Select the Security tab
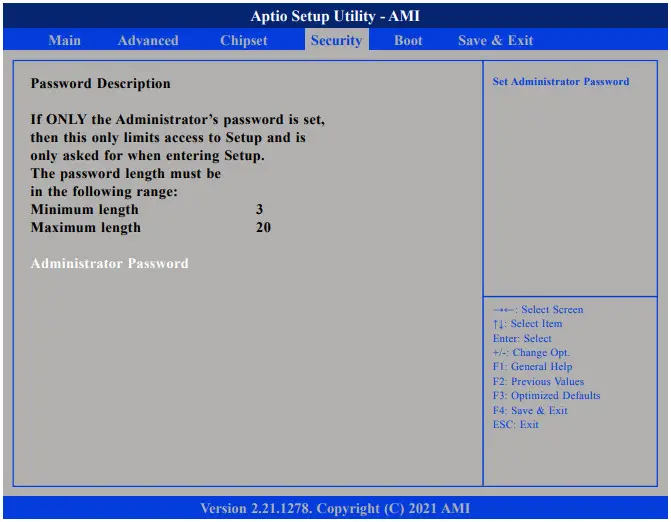The width and height of the screenshot is (671, 522). (336, 40)
